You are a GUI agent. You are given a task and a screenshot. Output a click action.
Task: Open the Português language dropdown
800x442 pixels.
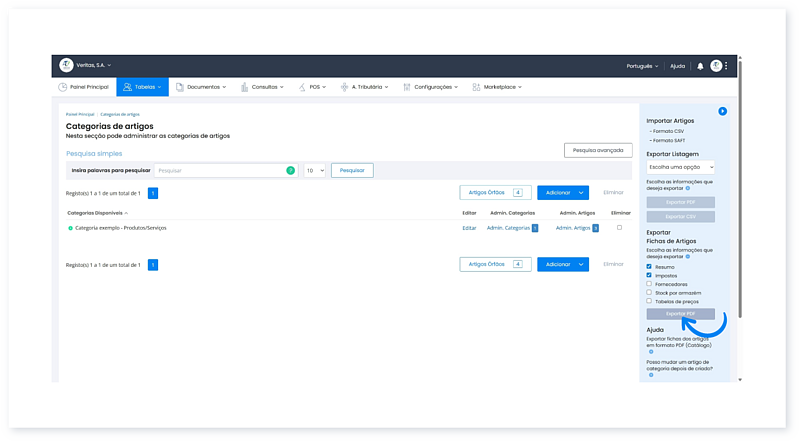click(640, 66)
